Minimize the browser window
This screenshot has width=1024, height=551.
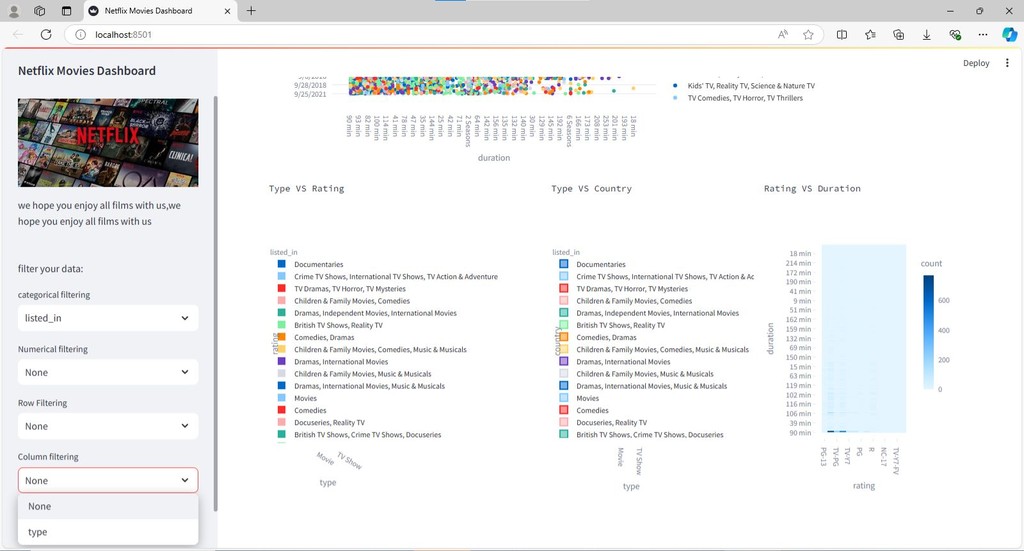(x=950, y=11)
